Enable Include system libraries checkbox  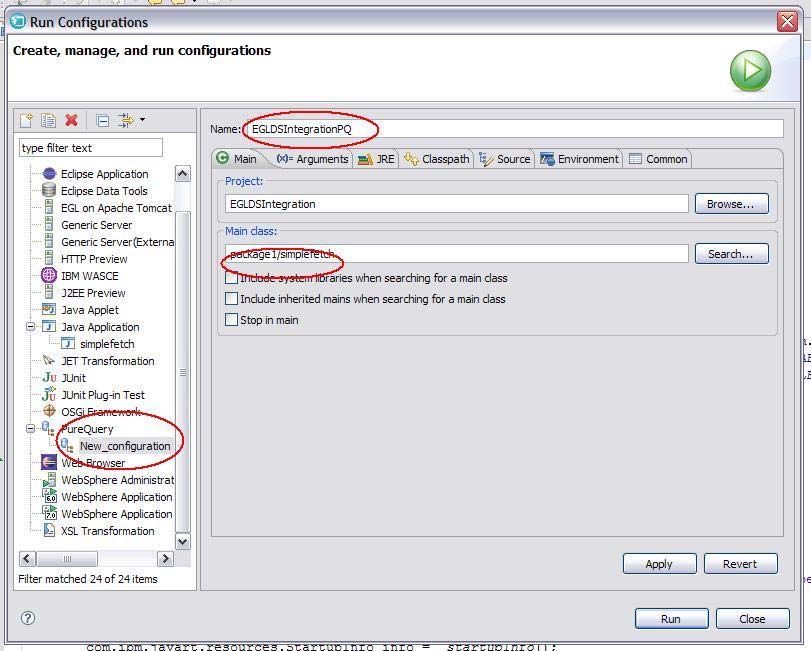231,278
